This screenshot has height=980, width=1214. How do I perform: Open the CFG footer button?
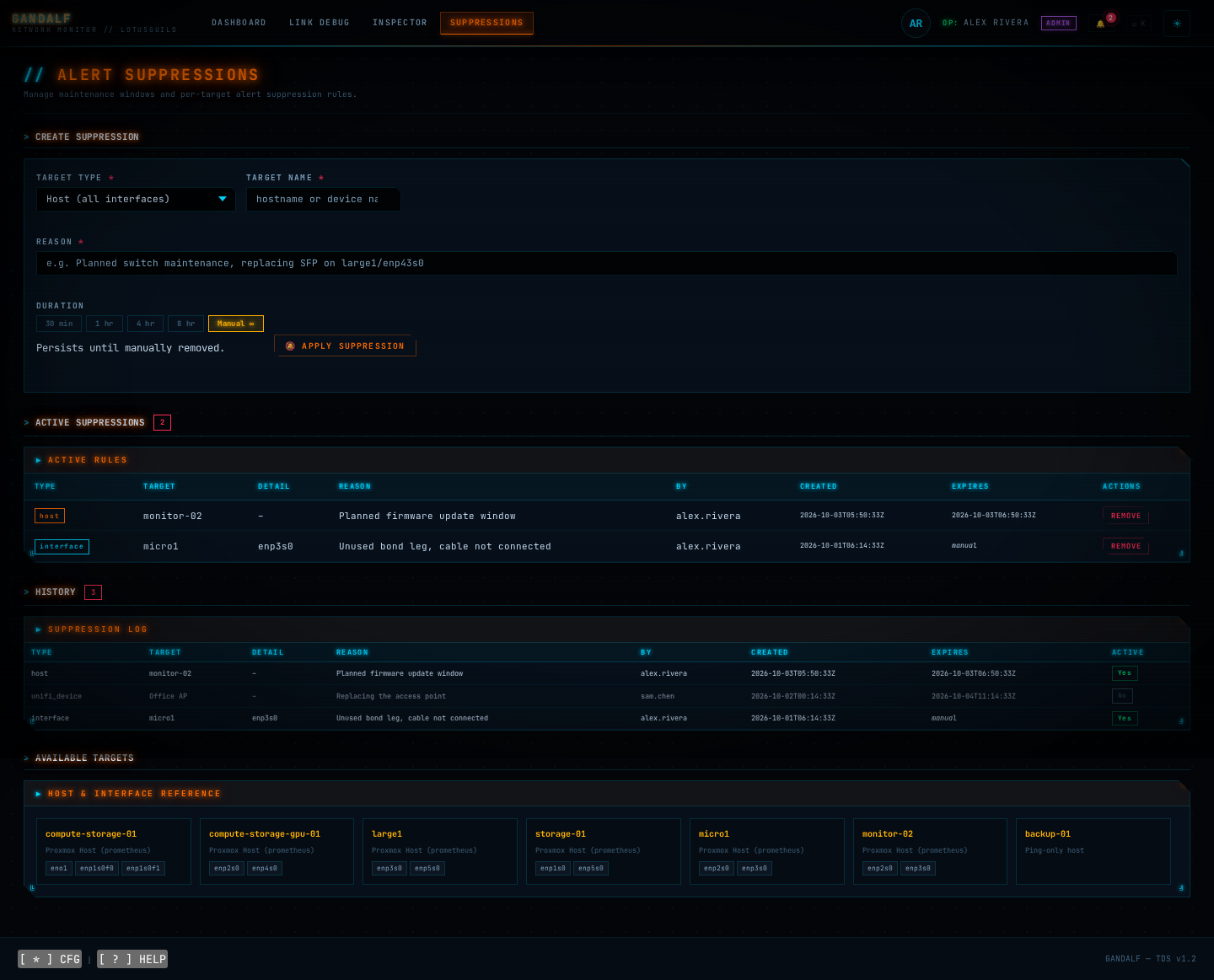pos(50,959)
